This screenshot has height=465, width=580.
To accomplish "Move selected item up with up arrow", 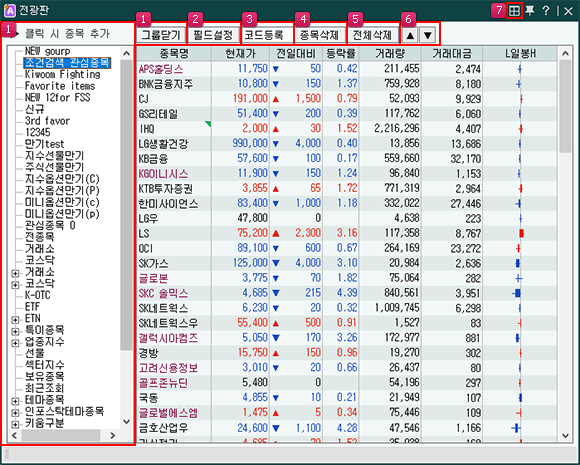I will click(x=410, y=36).
